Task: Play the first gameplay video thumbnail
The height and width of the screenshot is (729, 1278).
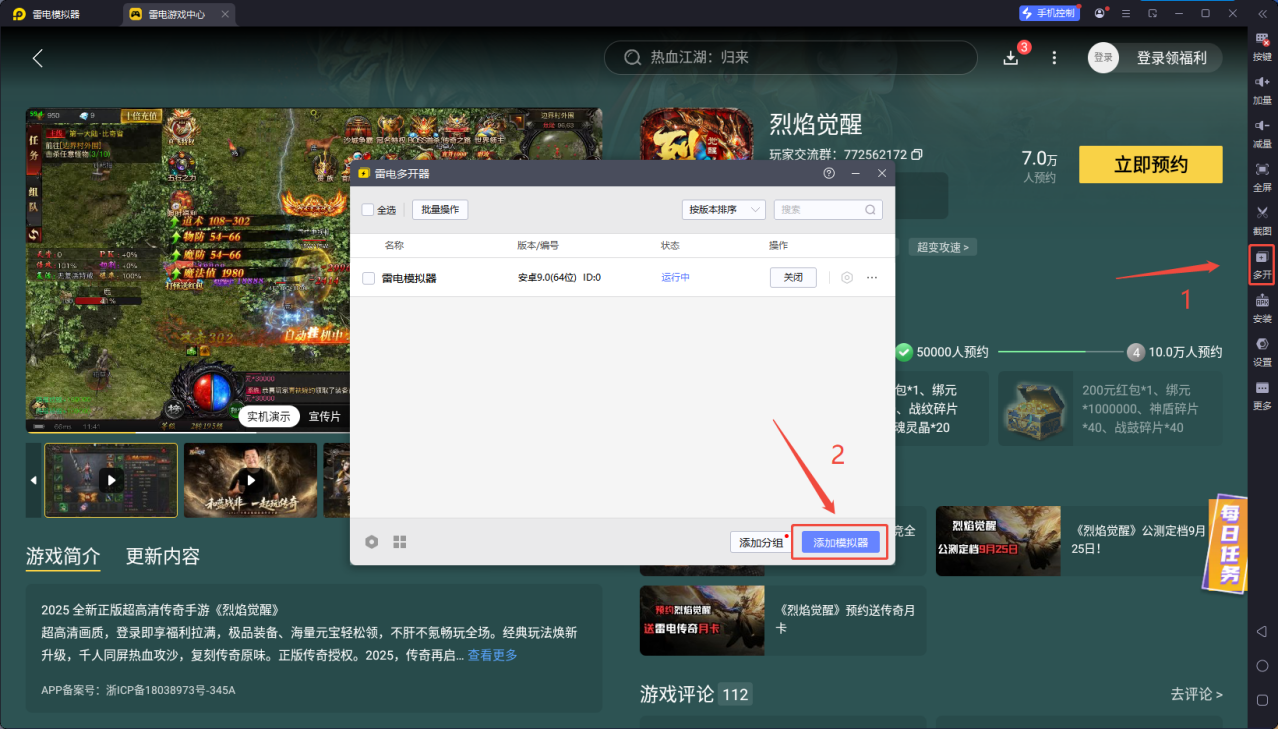Action: [x=111, y=480]
